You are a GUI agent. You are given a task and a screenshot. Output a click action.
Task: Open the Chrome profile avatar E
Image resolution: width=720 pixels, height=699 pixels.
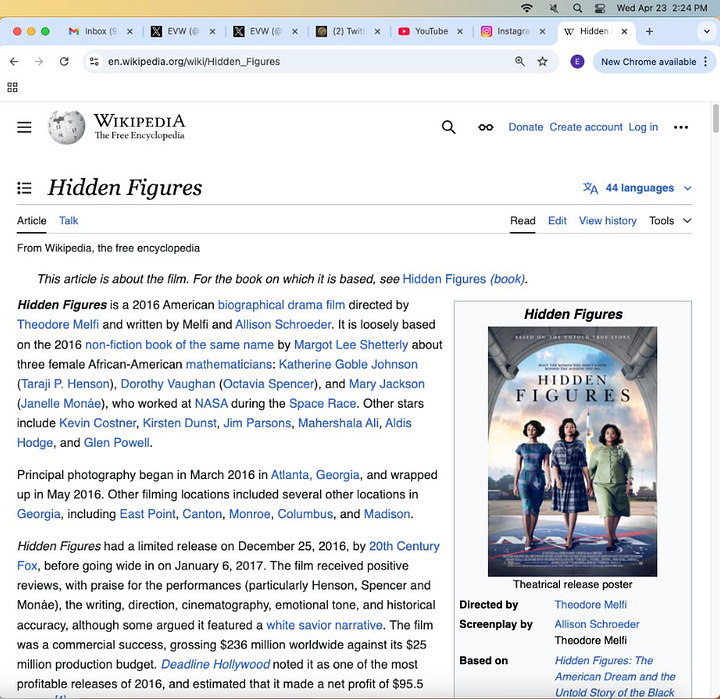pos(577,62)
